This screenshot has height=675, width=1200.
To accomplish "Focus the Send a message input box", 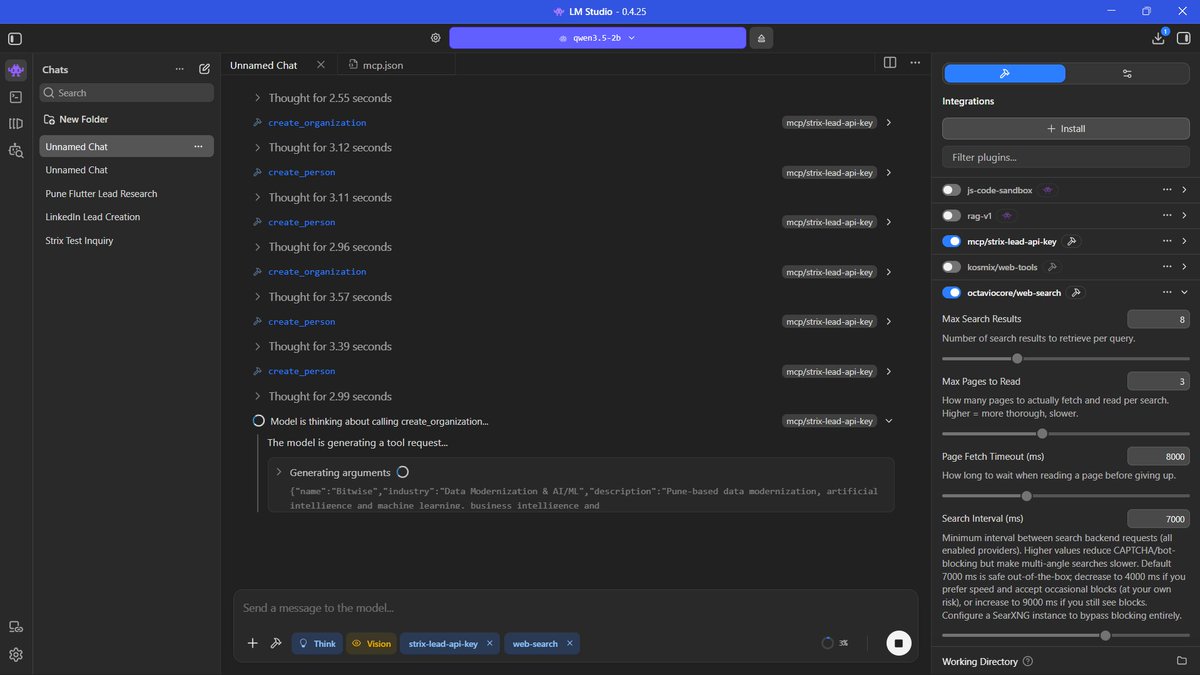I will [575, 608].
